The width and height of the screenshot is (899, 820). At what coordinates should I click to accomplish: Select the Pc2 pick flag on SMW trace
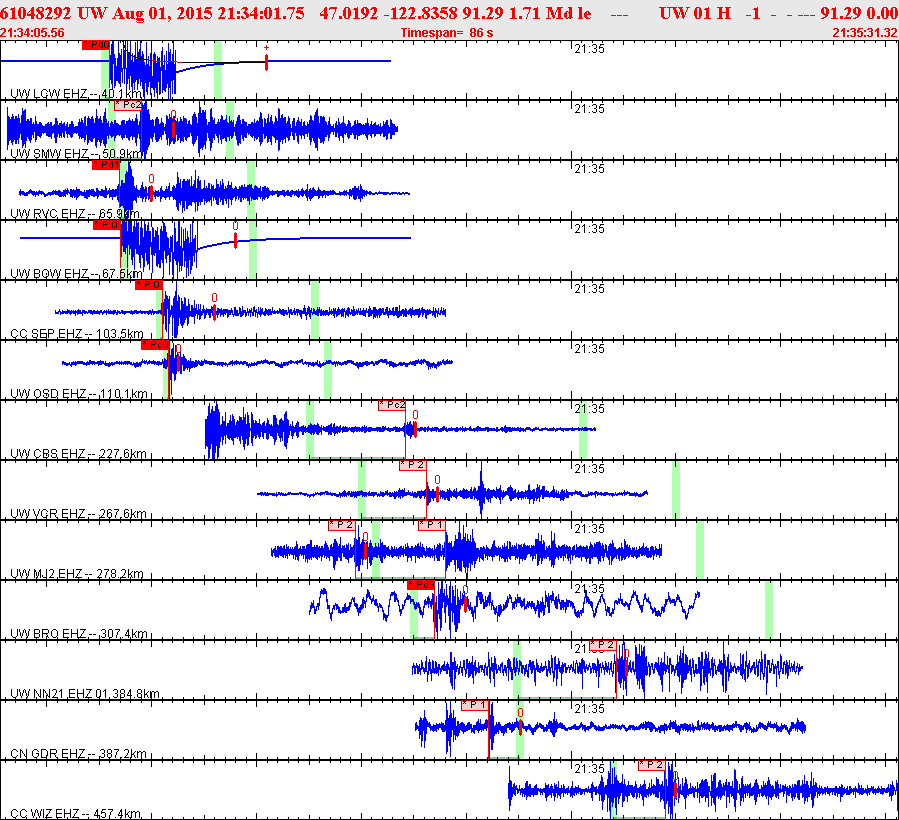tap(128, 105)
